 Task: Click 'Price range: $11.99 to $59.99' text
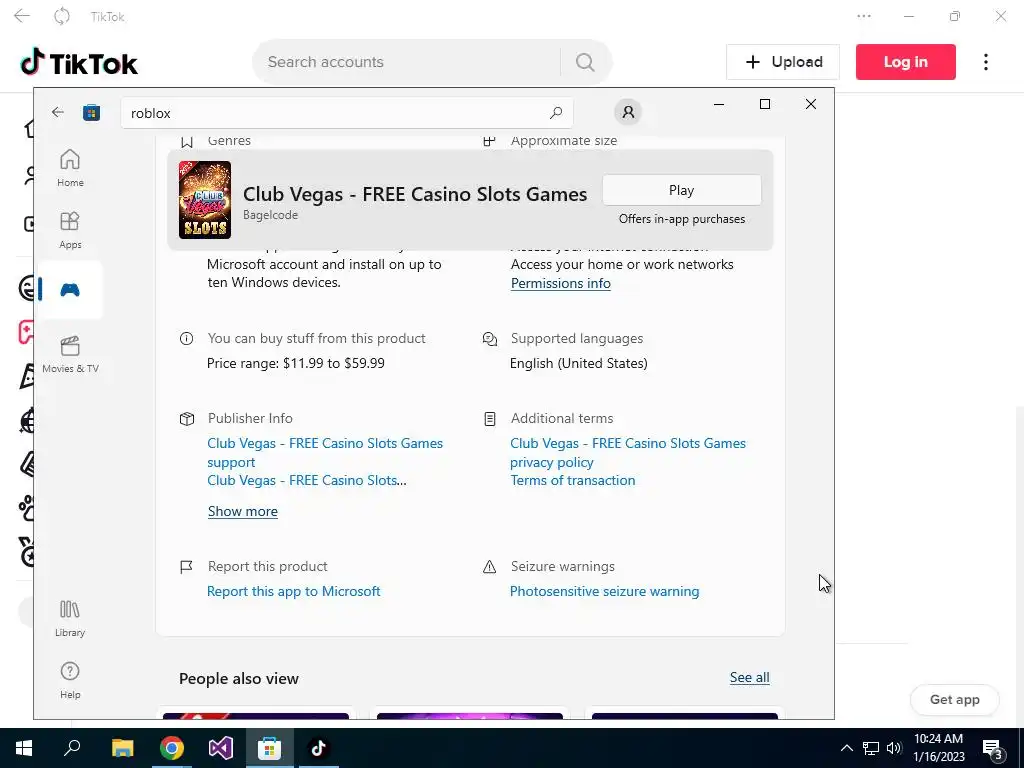point(296,363)
